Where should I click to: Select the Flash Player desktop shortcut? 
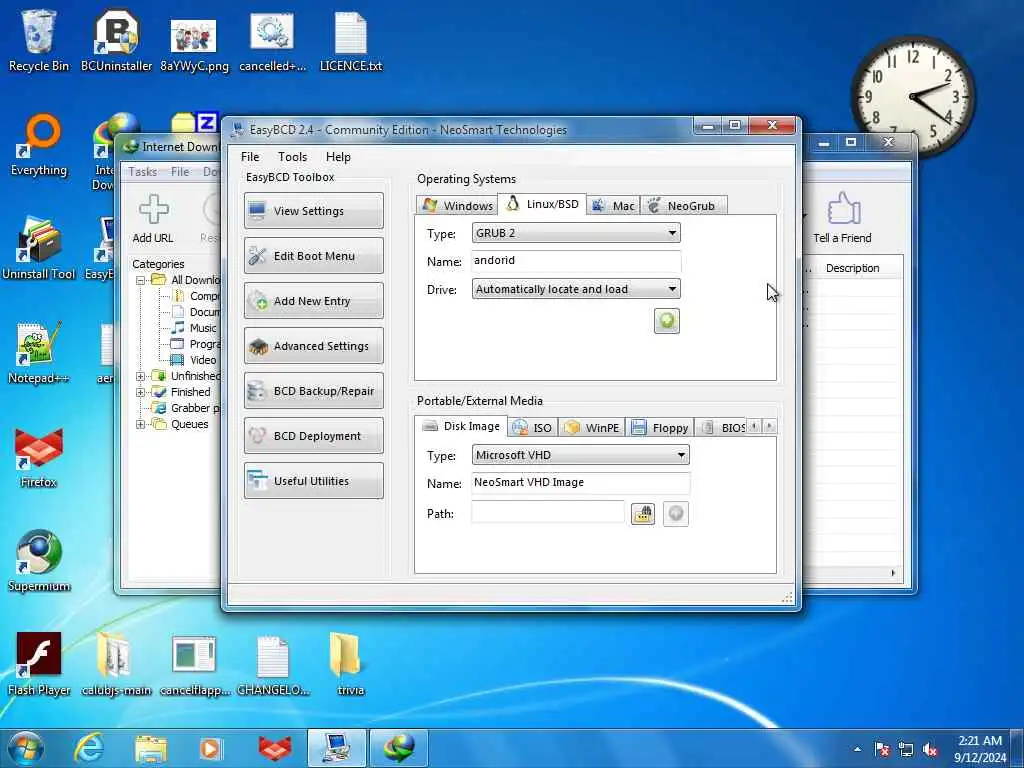(39, 665)
